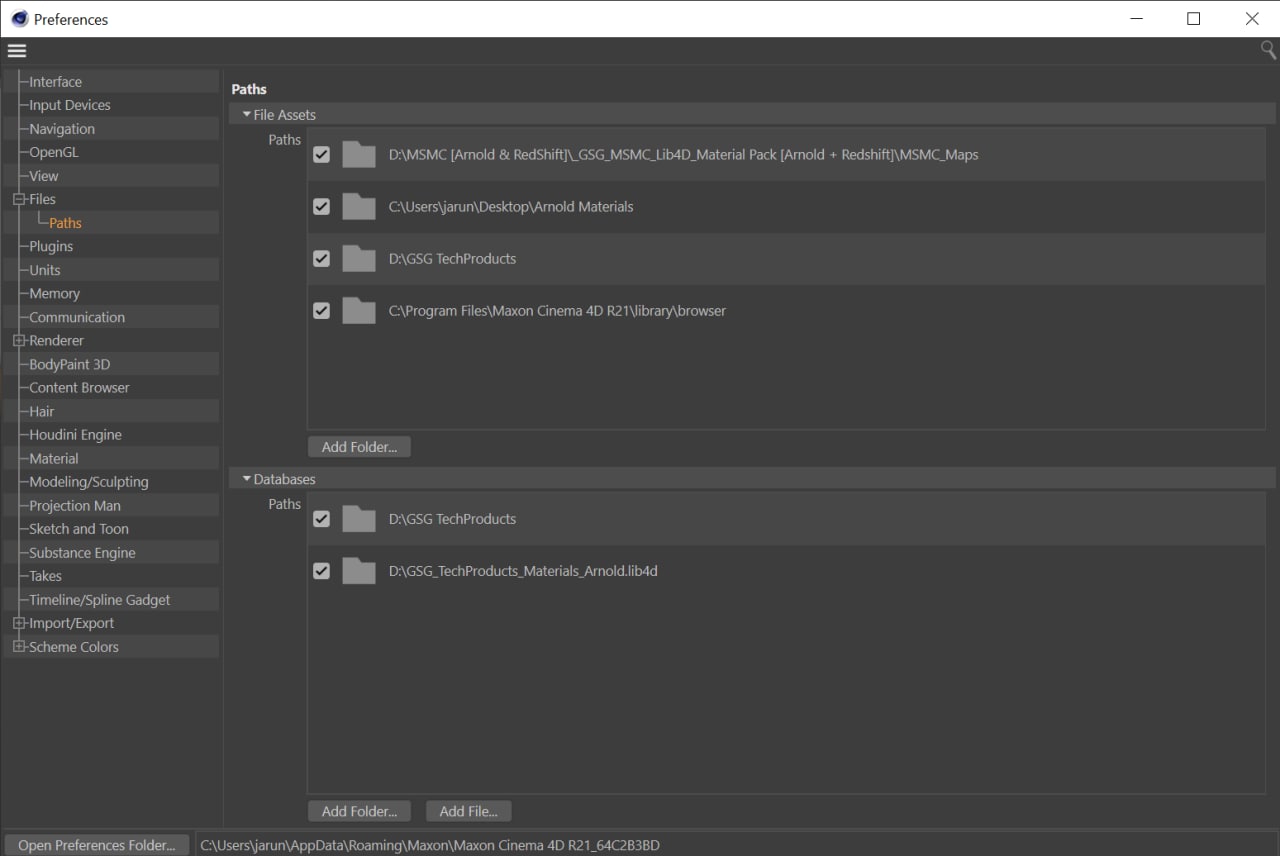Select Modeling/Sculpting category

pos(88,482)
